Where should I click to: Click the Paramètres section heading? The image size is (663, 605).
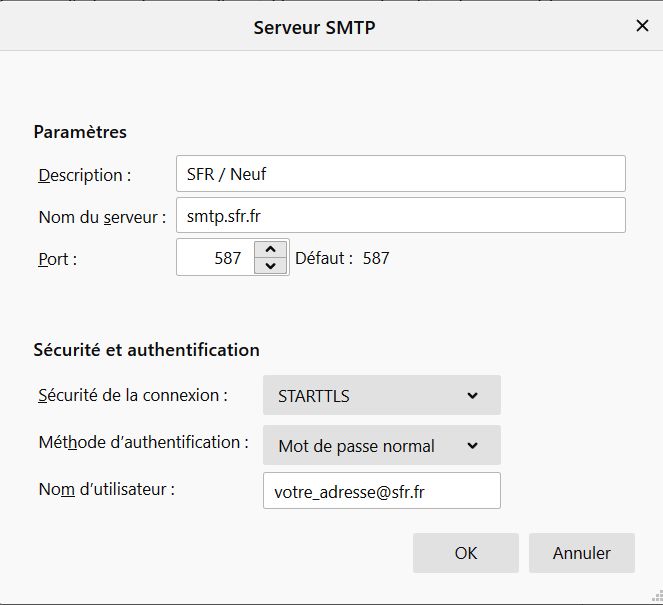click(x=80, y=132)
